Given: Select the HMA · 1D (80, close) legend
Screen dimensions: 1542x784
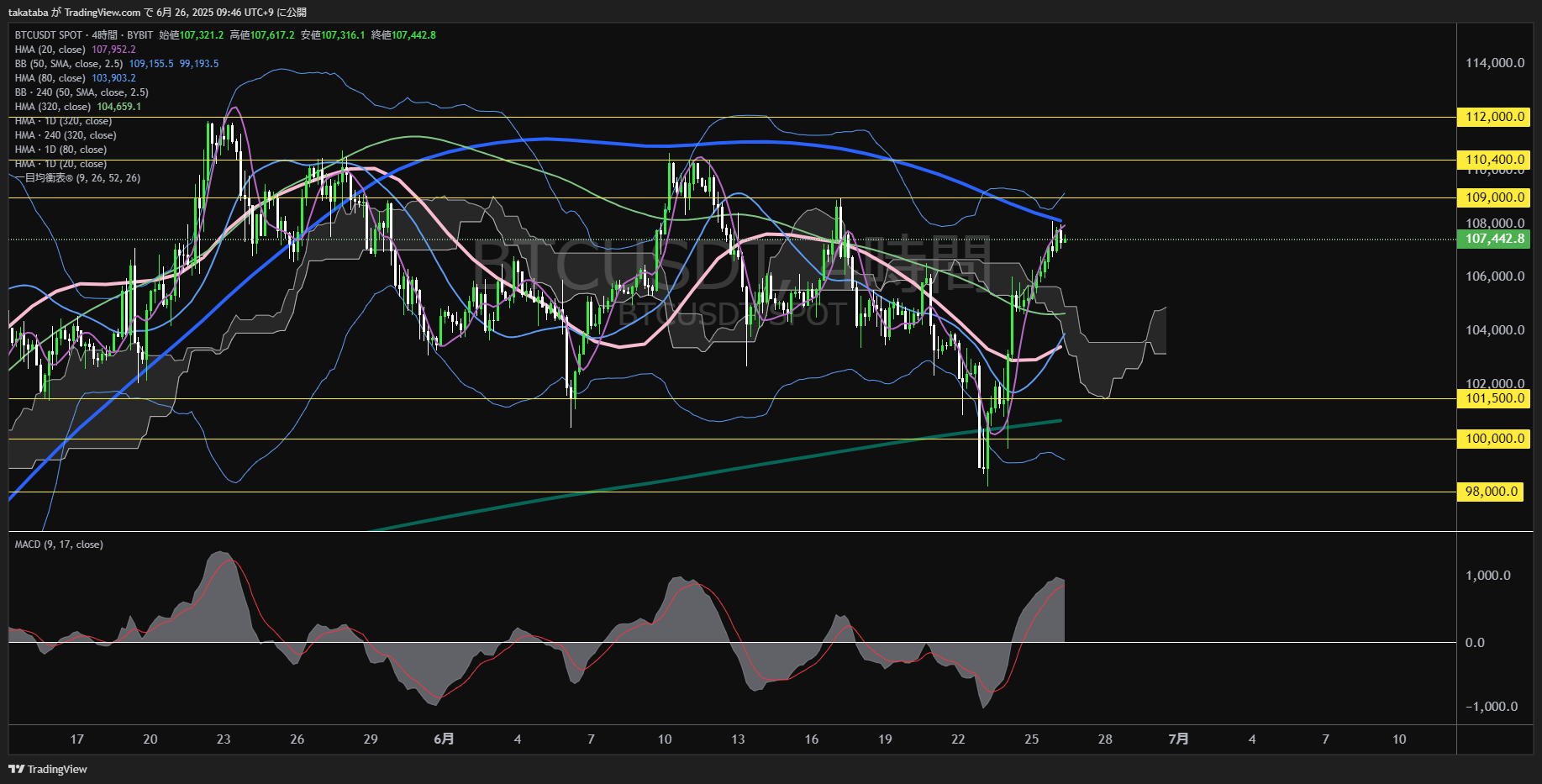Looking at the screenshot, I should click(61, 150).
